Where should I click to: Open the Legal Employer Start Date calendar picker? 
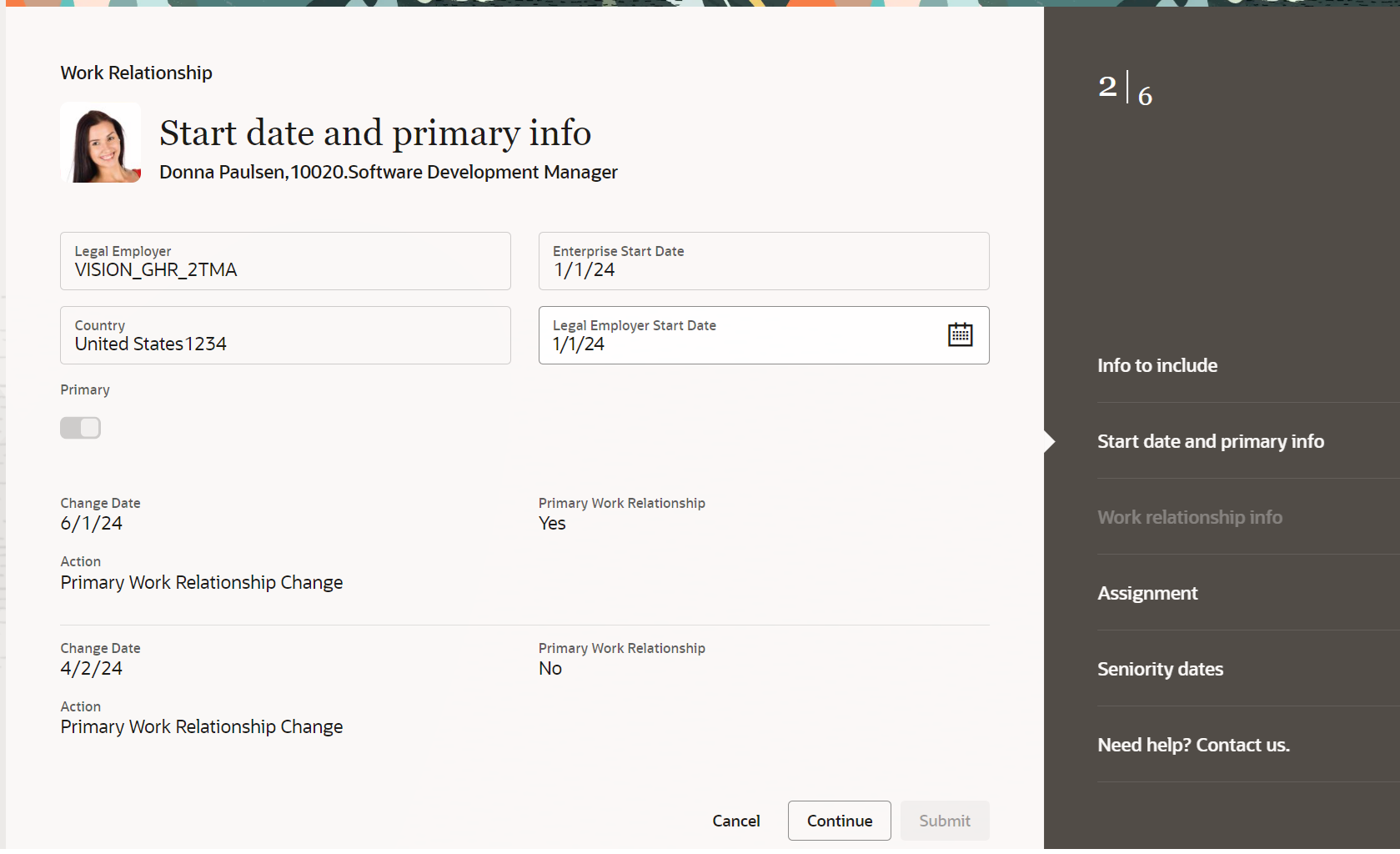click(x=960, y=334)
